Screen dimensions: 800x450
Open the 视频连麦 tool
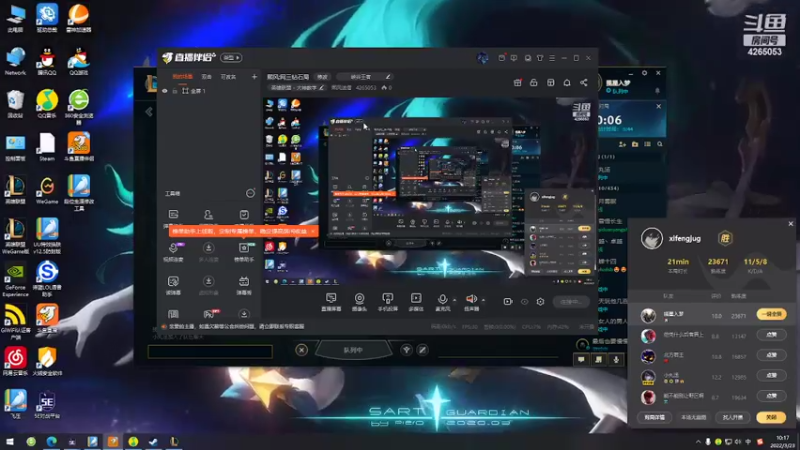coord(173,252)
